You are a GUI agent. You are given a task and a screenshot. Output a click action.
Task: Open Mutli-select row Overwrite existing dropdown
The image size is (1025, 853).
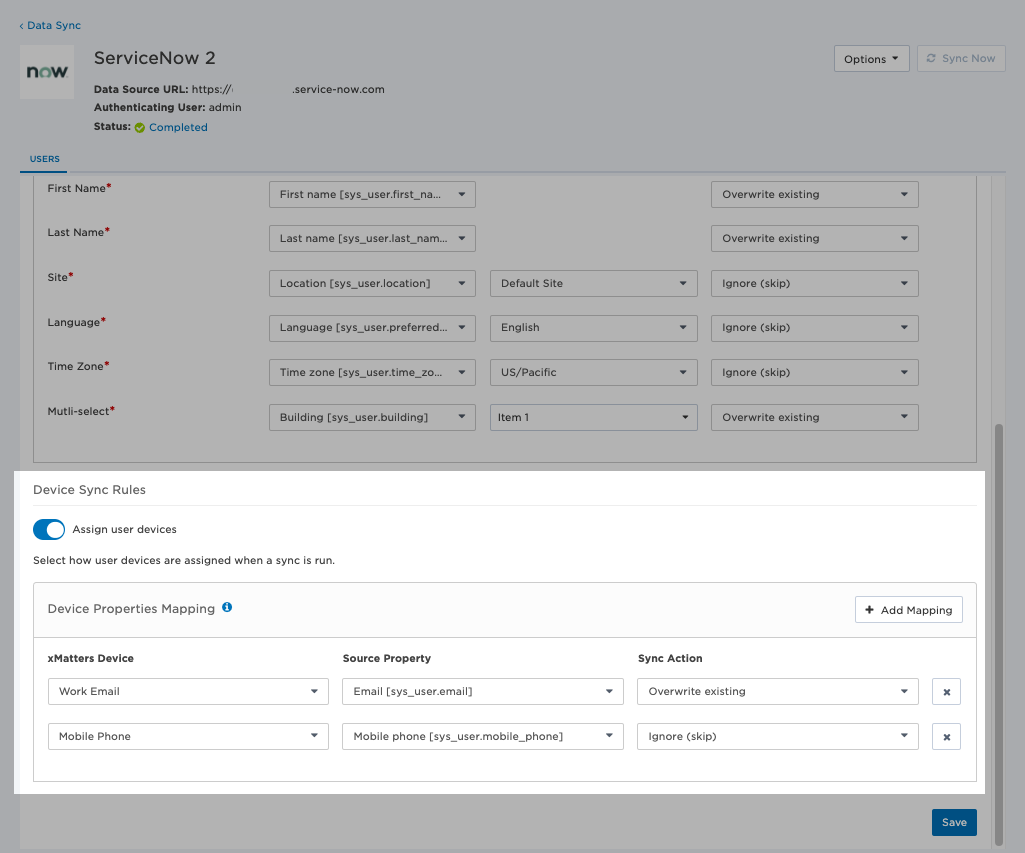pyautogui.click(x=815, y=418)
